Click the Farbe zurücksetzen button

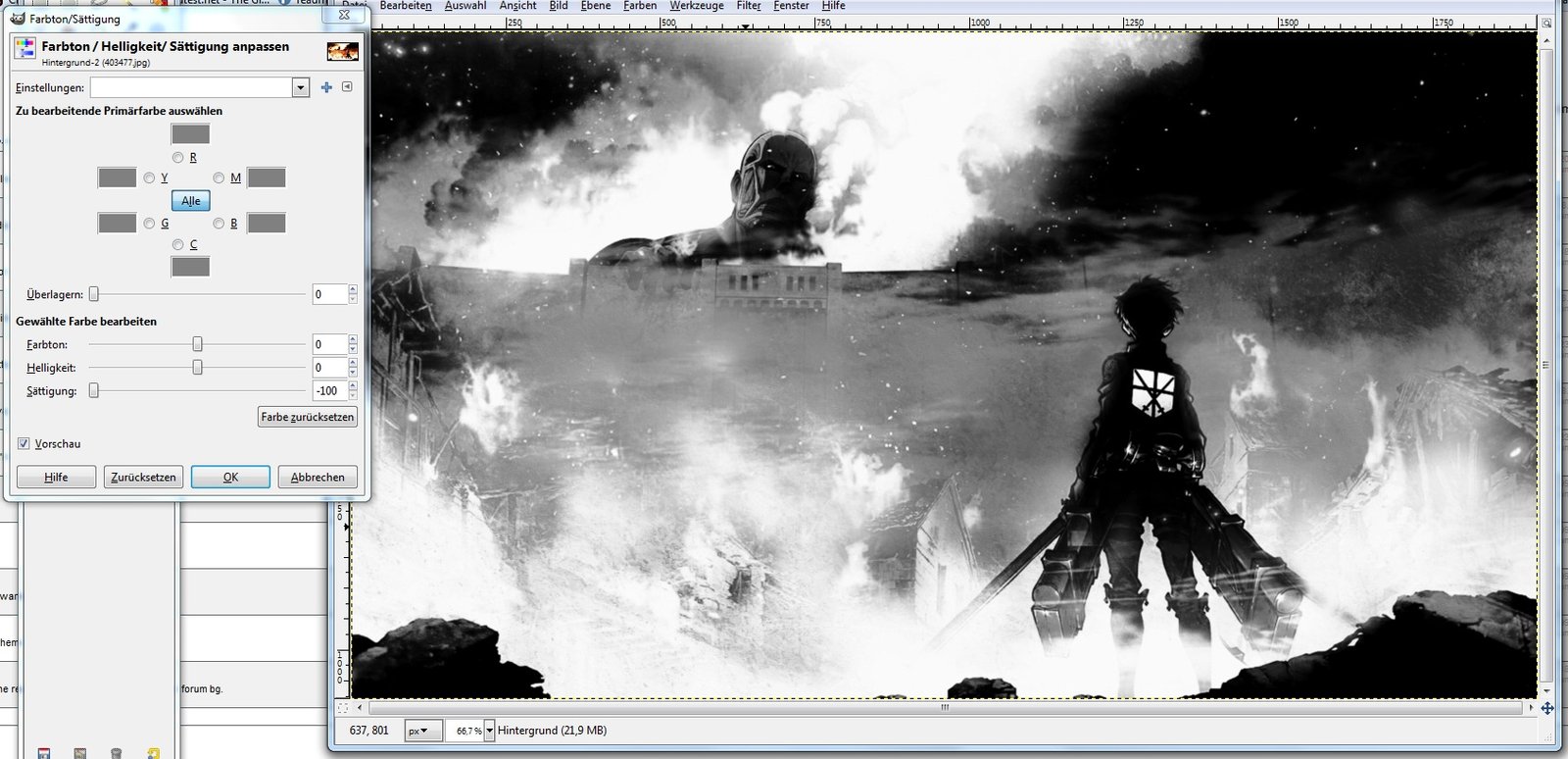(307, 417)
